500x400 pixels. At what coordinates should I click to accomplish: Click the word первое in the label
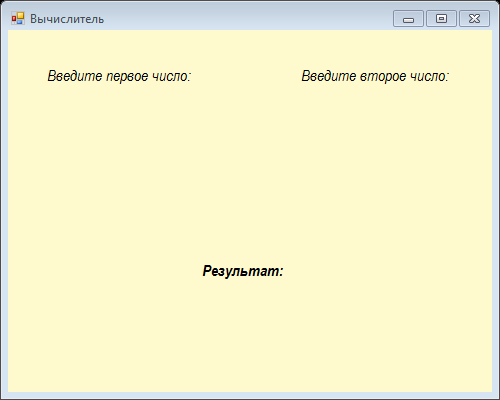127,76
